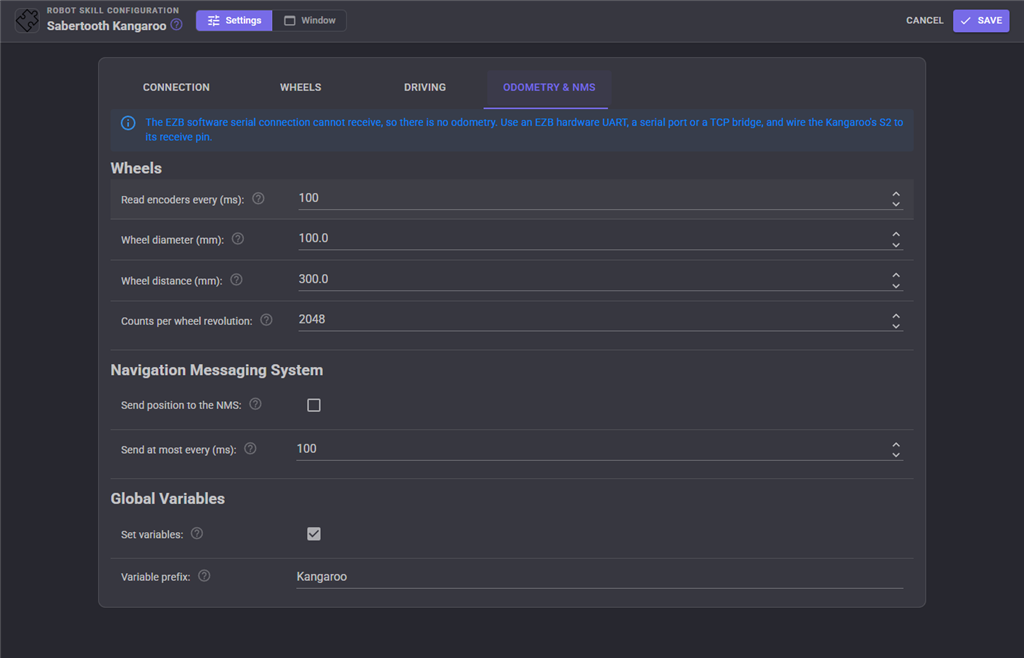Click the Global Variables heading

pos(168,499)
